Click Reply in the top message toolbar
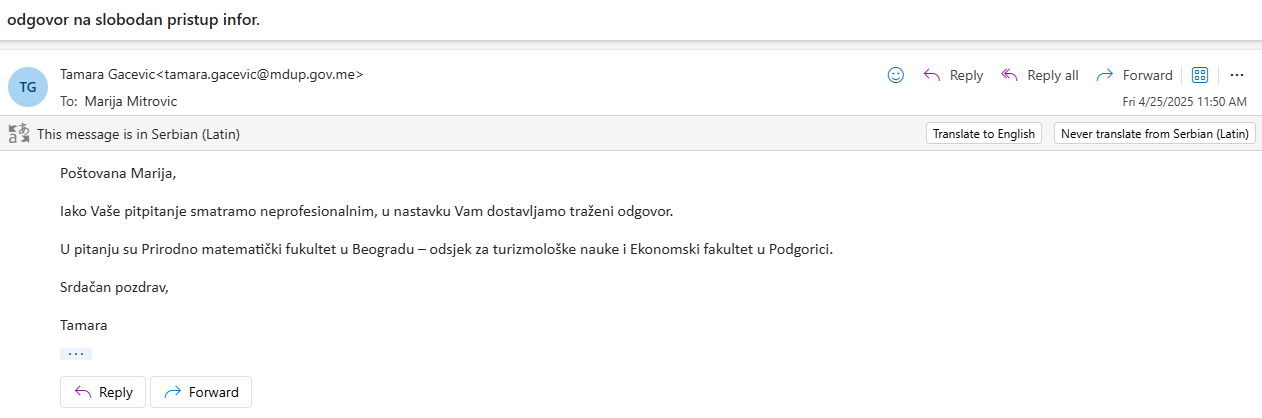 (x=953, y=75)
